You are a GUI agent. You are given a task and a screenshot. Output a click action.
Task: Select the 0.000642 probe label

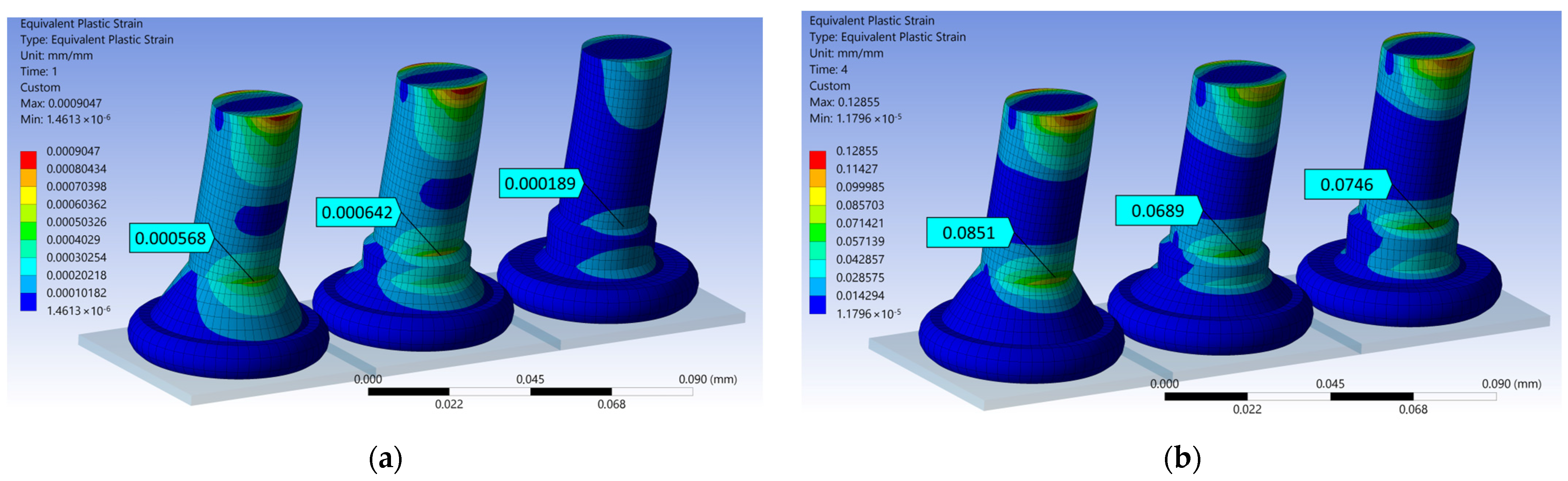click(x=357, y=213)
